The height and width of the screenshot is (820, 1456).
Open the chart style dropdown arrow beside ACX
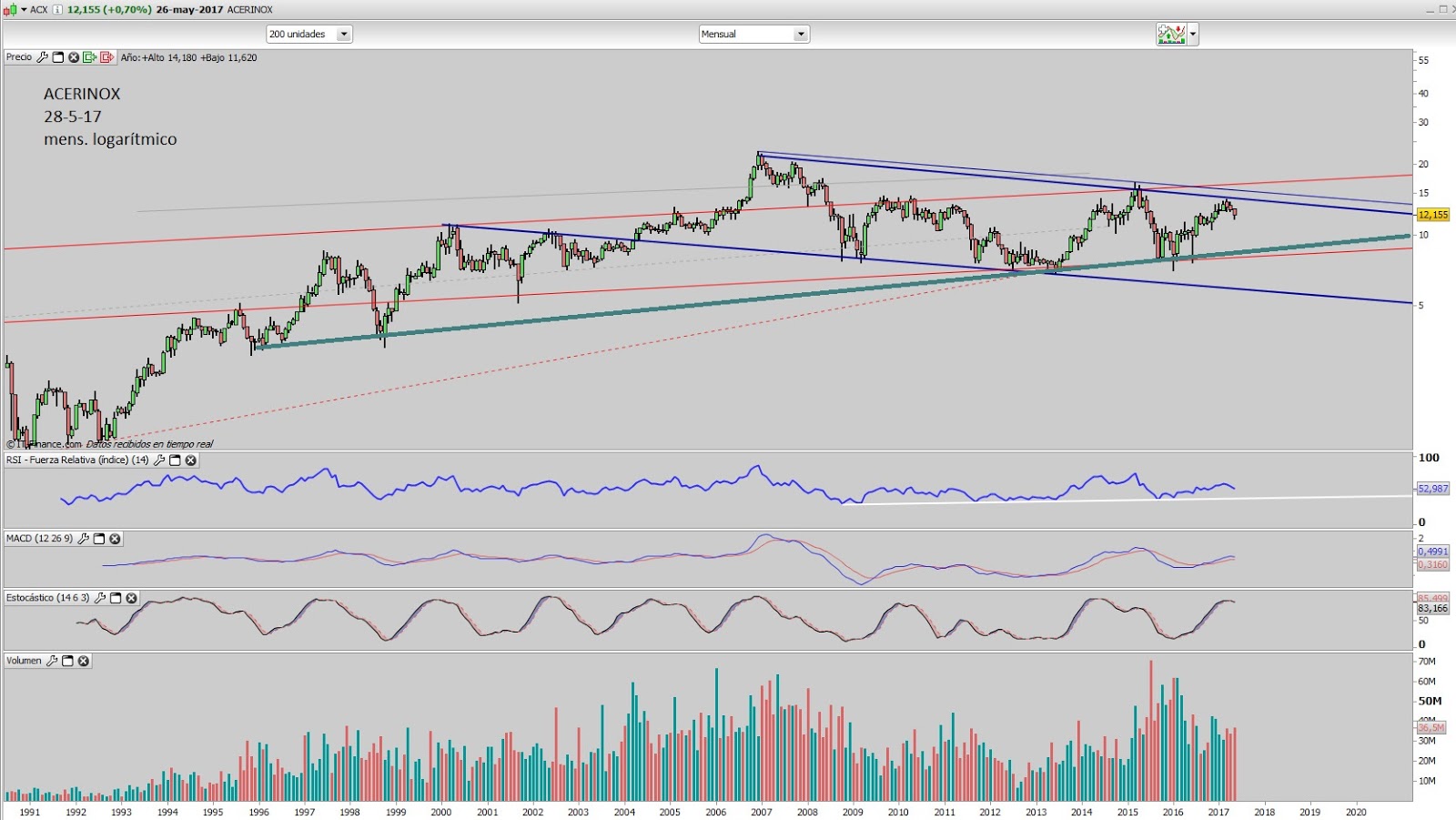(x=24, y=10)
